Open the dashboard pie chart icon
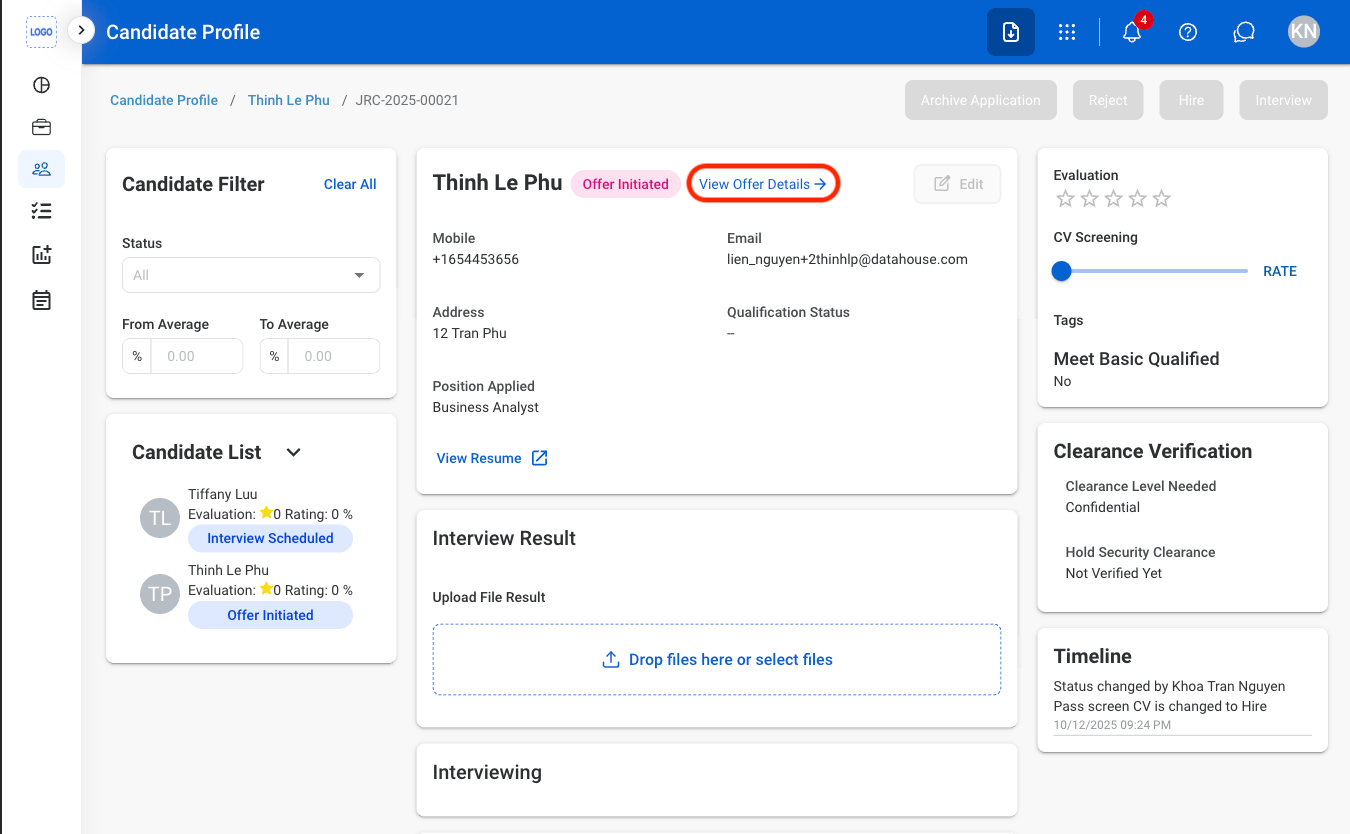The width and height of the screenshot is (1350, 834). [41, 85]
